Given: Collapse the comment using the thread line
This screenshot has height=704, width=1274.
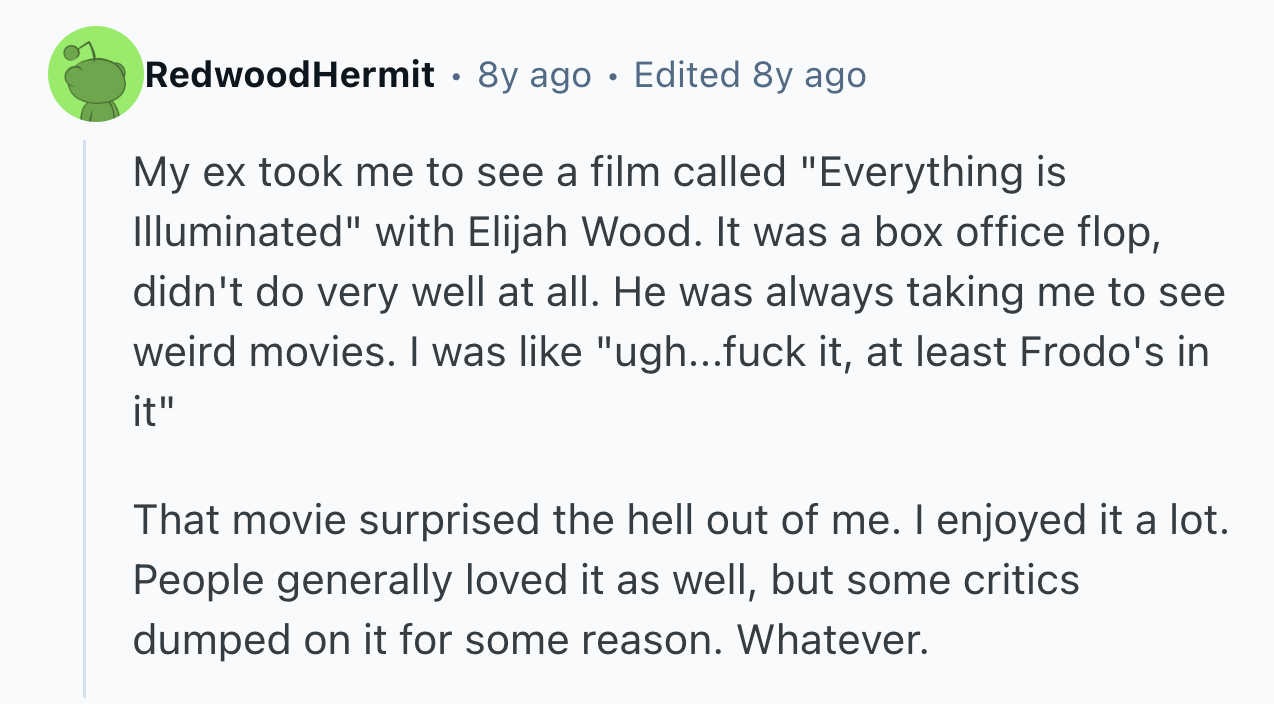Looking at the screenshot, I should pos(85,420).
